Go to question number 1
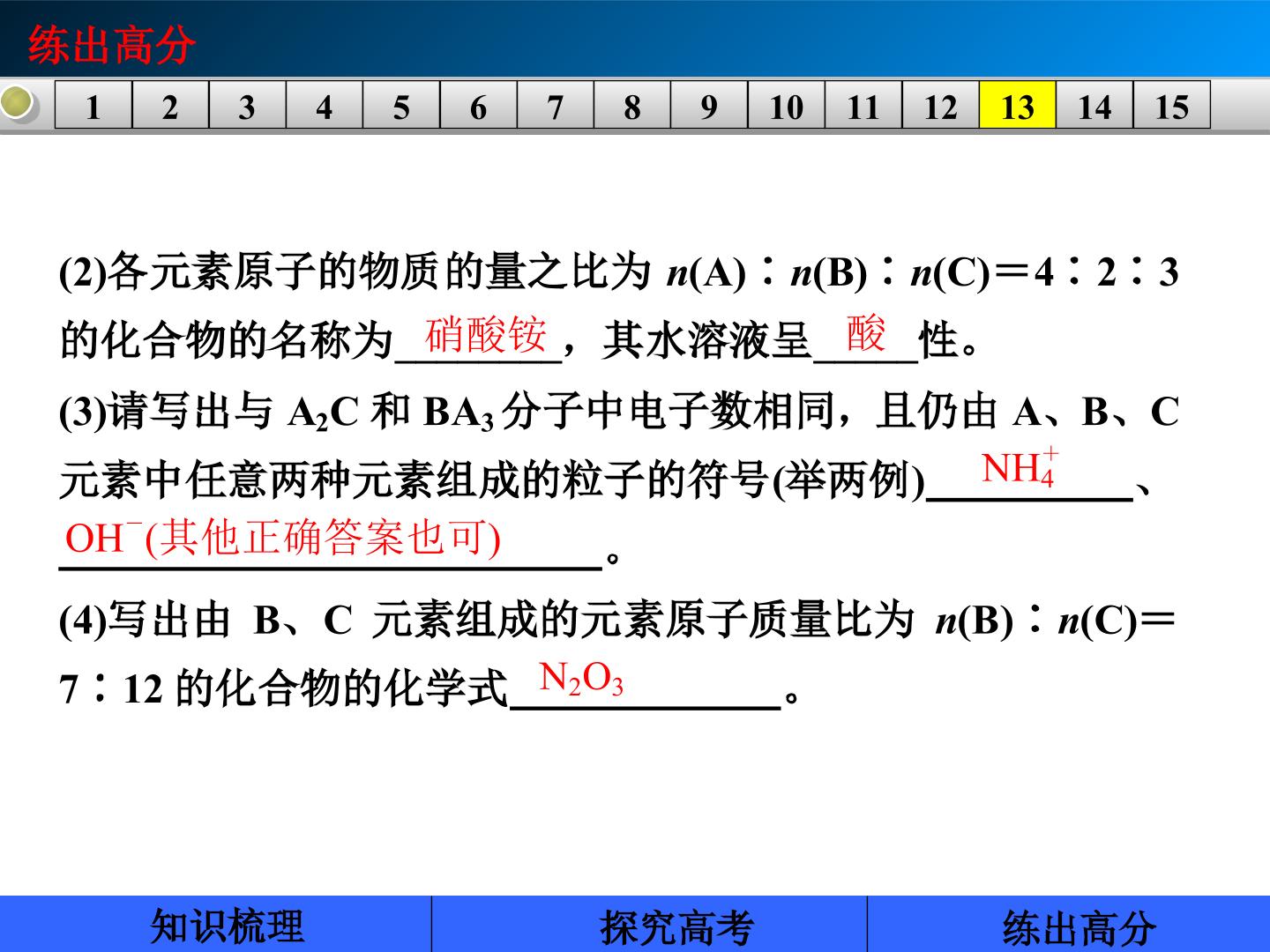Screen dimensions: 1270x952 coord(93,106)
